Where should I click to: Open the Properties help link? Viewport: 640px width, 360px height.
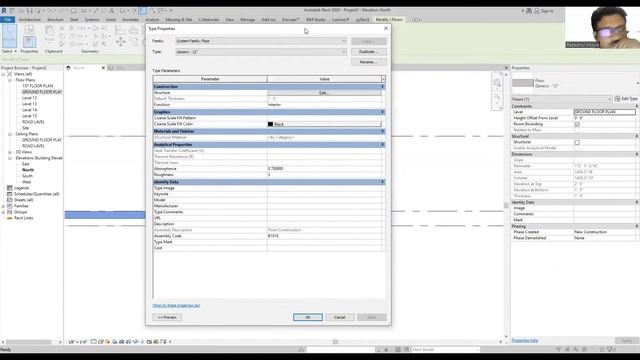(525, 340)
